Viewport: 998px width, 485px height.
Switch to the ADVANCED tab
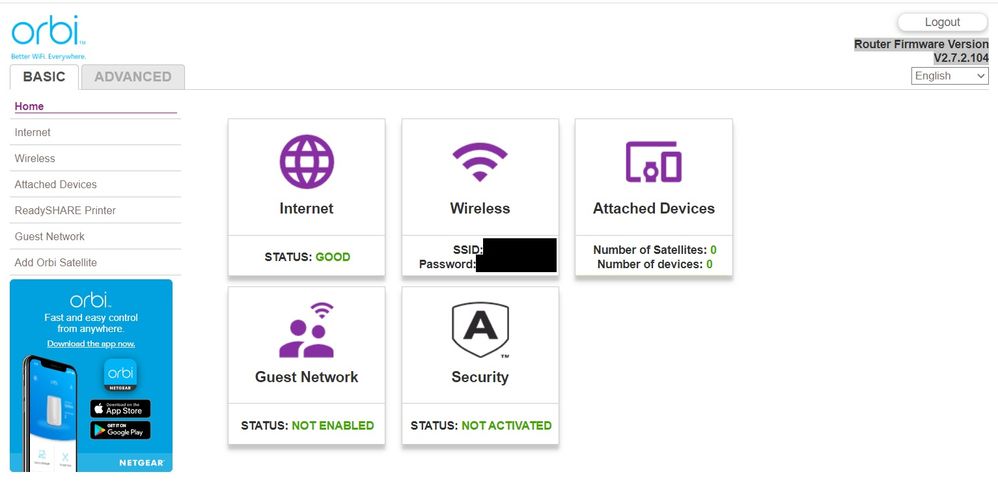point(133,77)
